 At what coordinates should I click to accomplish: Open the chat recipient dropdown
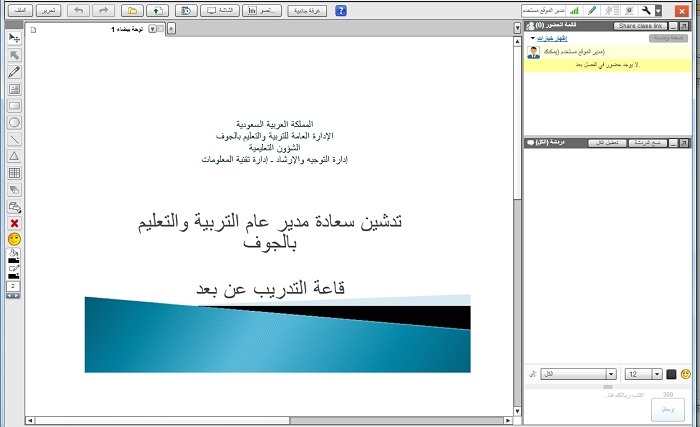coord(611,374)
